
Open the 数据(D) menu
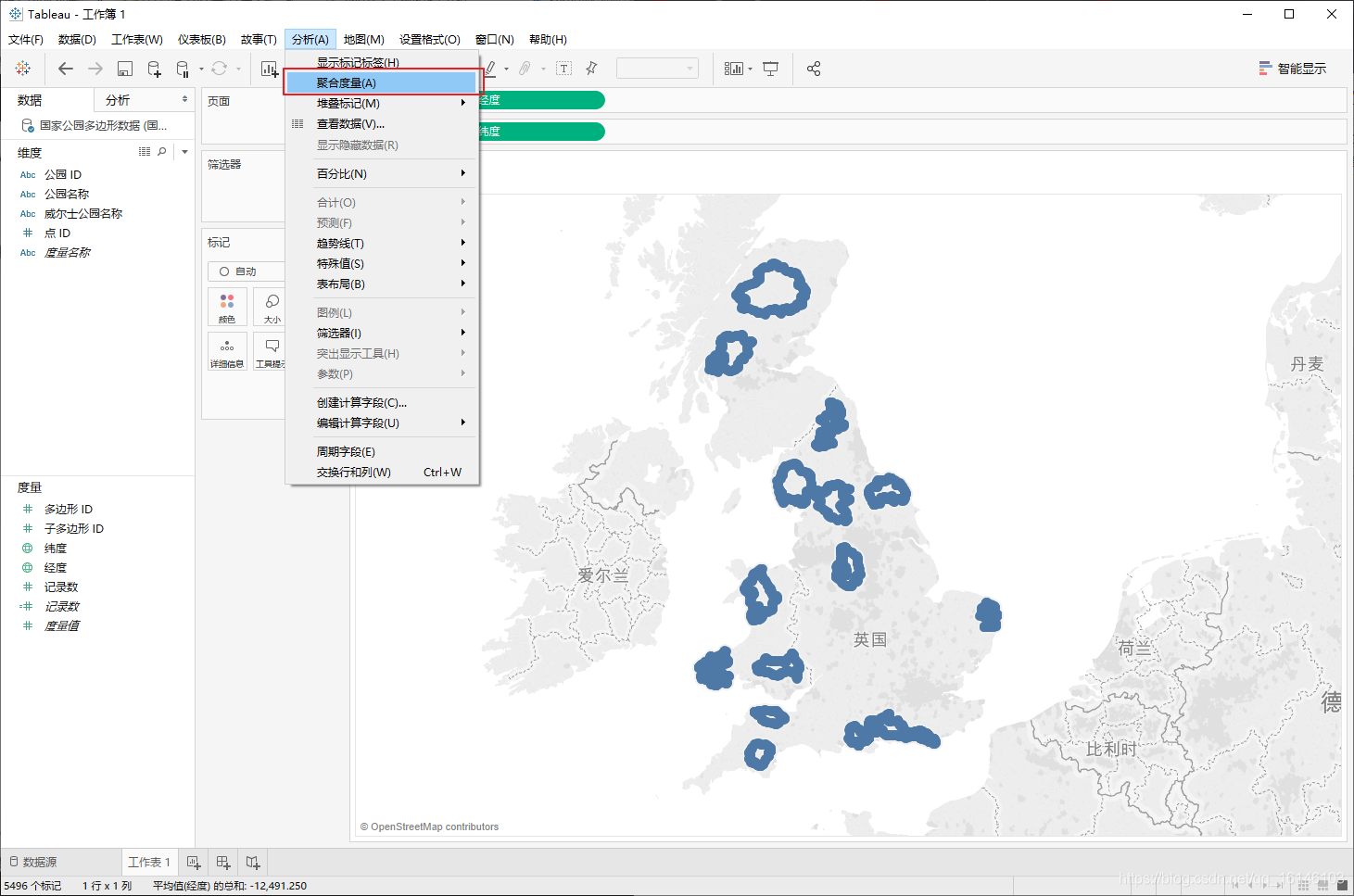point(77,39)
